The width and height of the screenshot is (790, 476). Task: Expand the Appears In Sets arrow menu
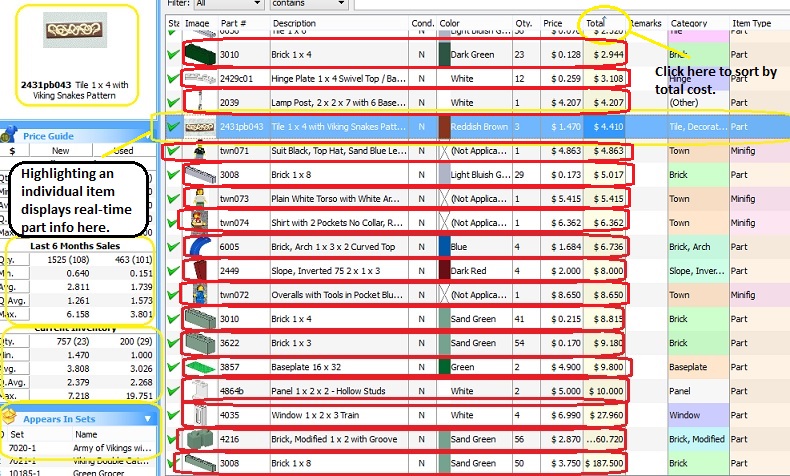pos(148,419)
